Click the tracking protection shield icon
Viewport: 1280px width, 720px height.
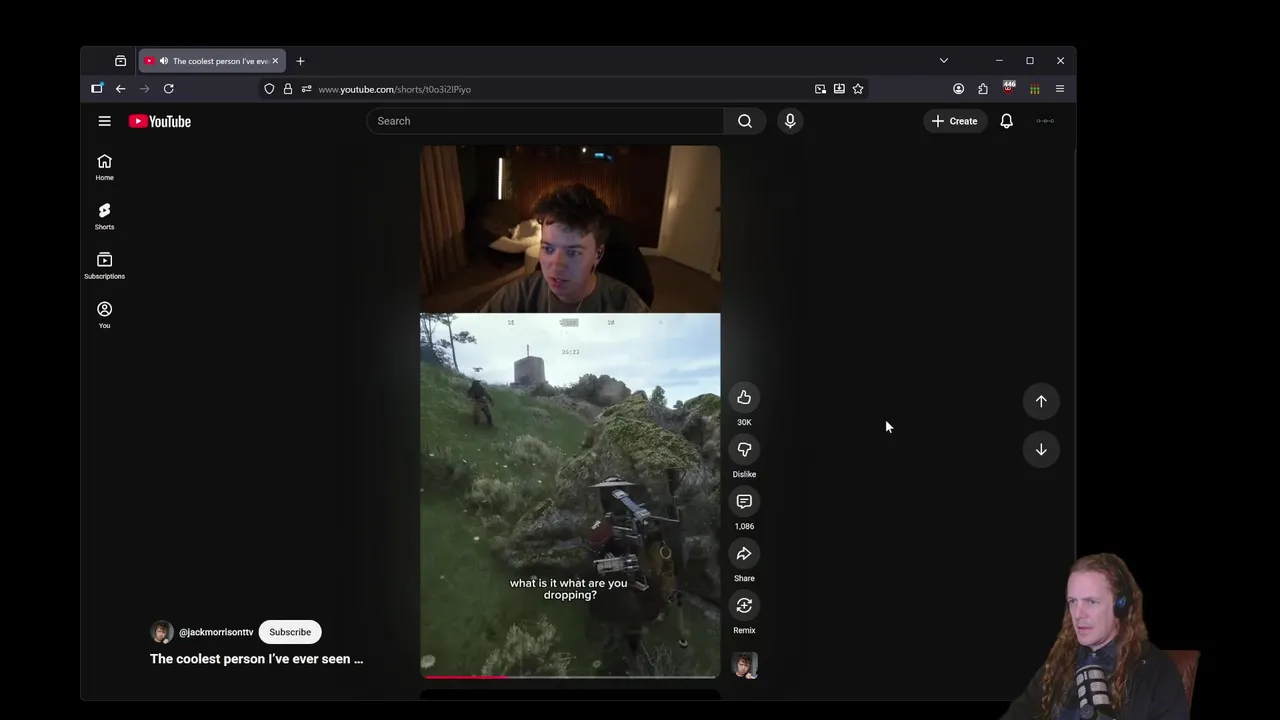coord(269,89)
